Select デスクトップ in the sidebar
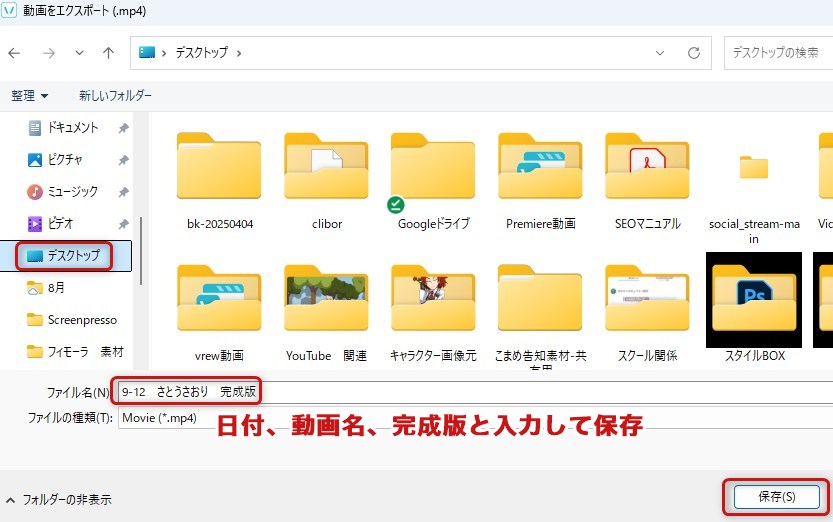This screenshot has width=833, height=522. pos(73,256)
